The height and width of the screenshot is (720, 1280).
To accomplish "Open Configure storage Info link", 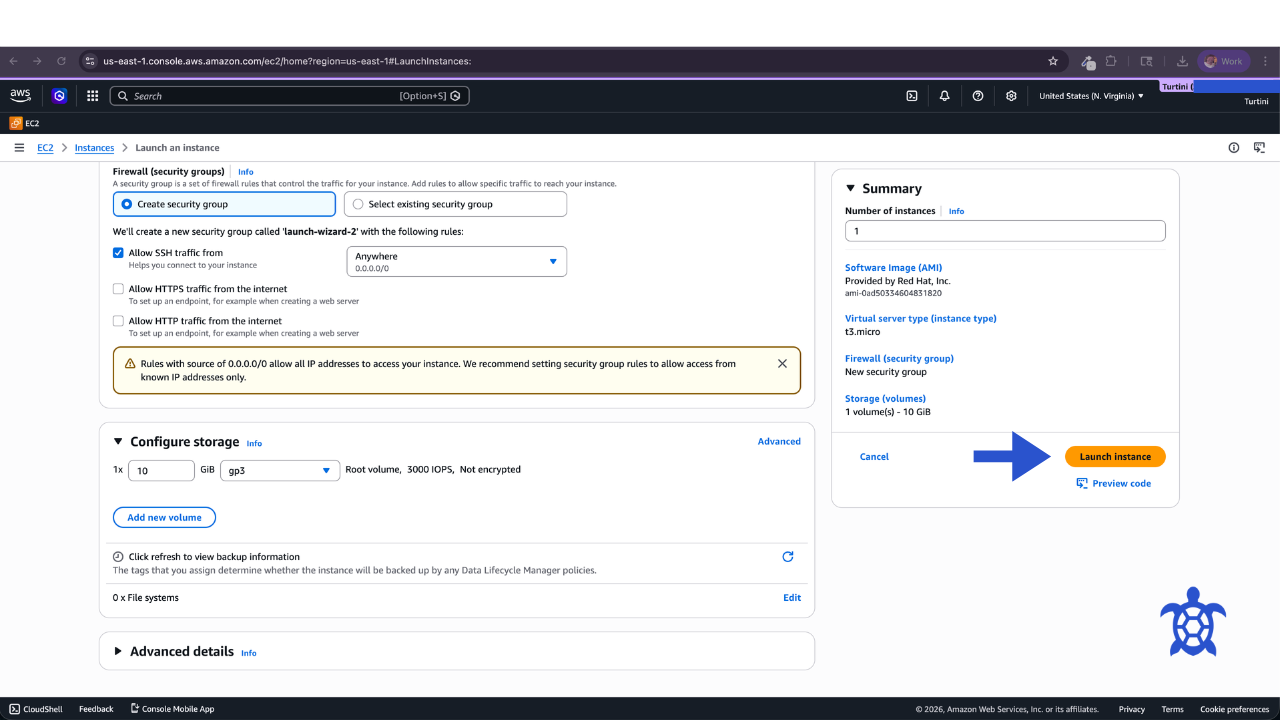I will [x=254, y=443].
